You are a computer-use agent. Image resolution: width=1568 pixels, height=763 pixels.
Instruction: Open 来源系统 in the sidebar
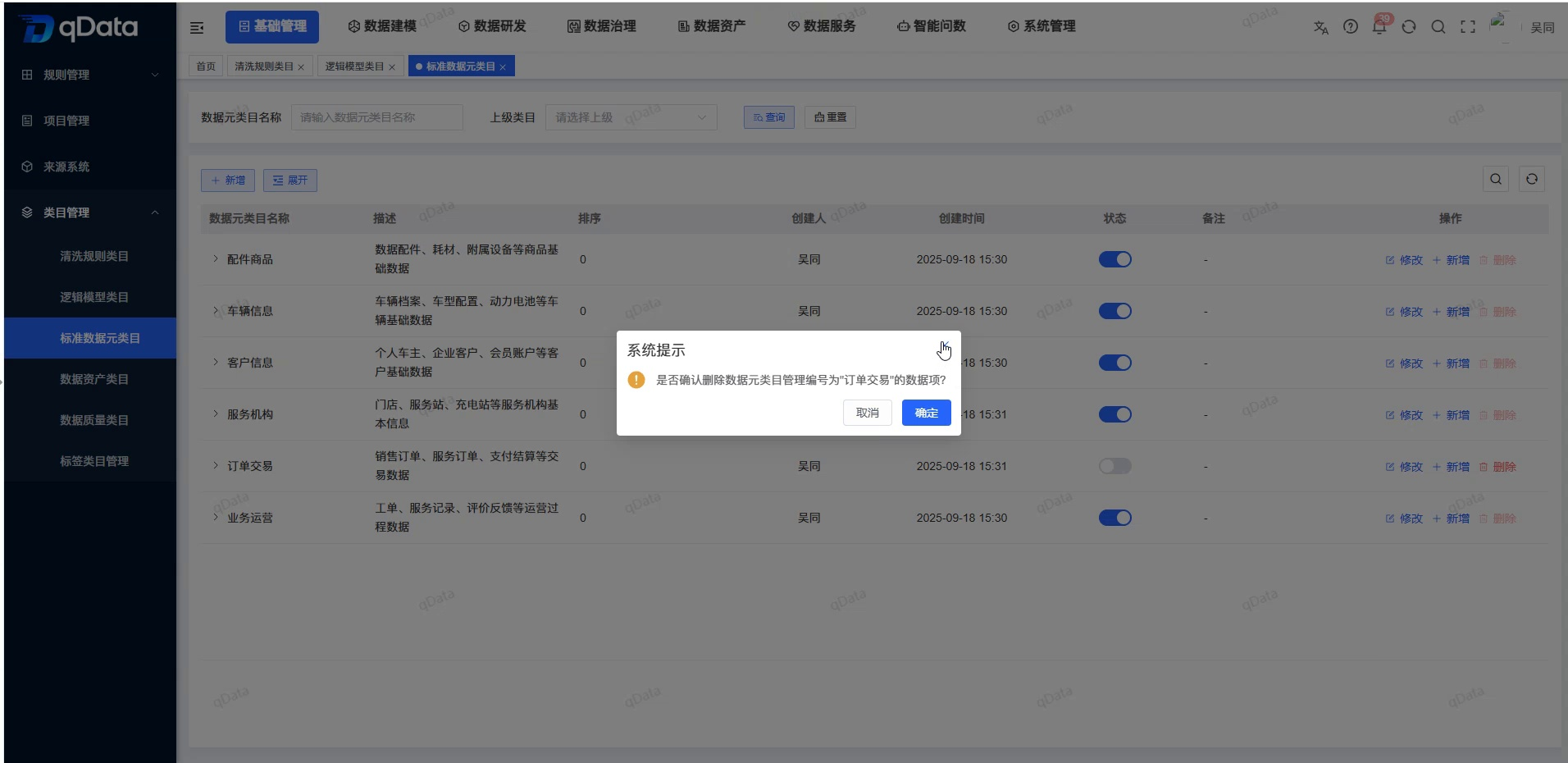(90, 167)
